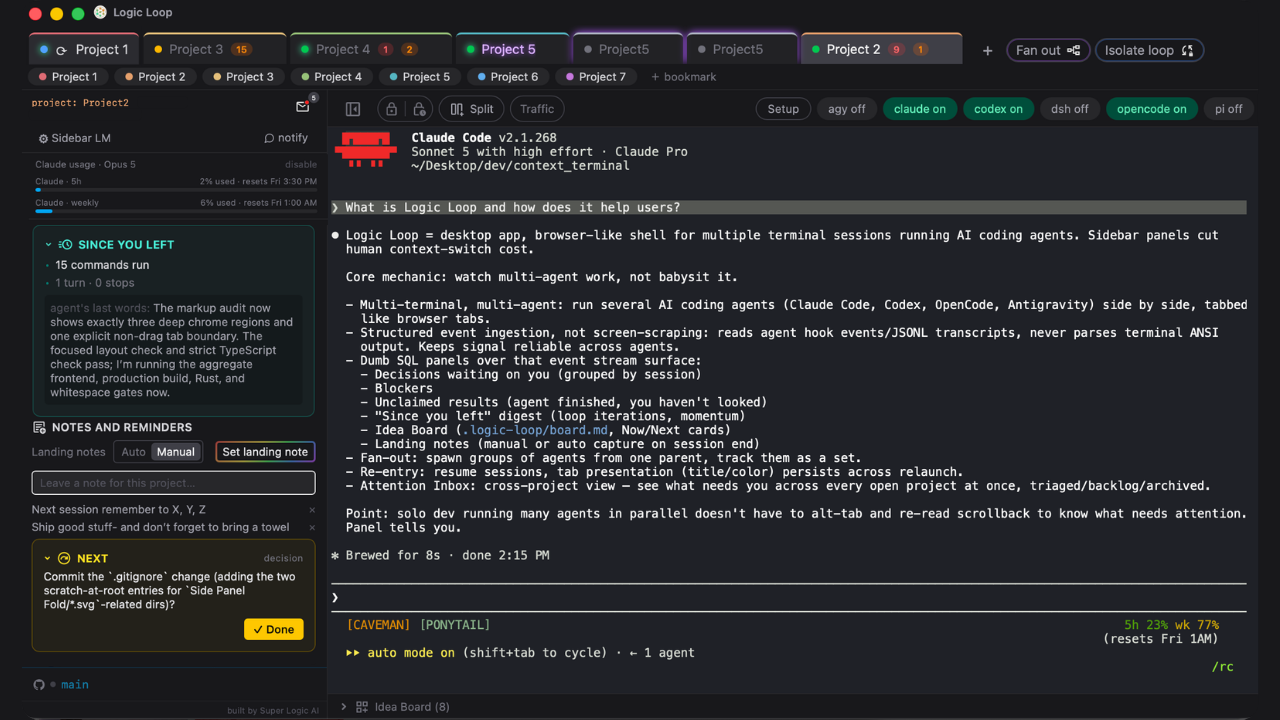
Task: Click the notify bell button
Action: coord(286,138)
